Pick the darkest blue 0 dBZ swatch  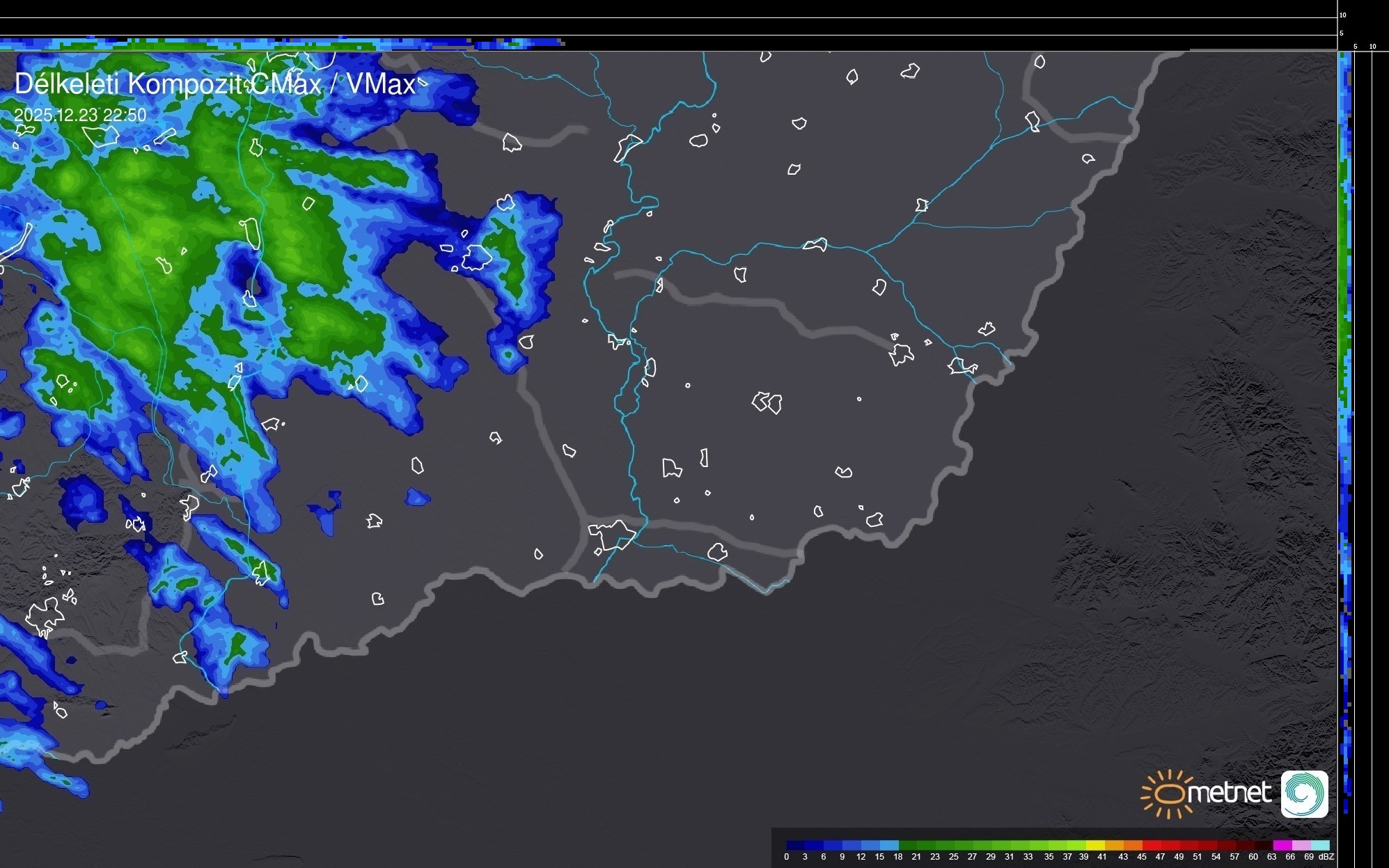[796, 845]
